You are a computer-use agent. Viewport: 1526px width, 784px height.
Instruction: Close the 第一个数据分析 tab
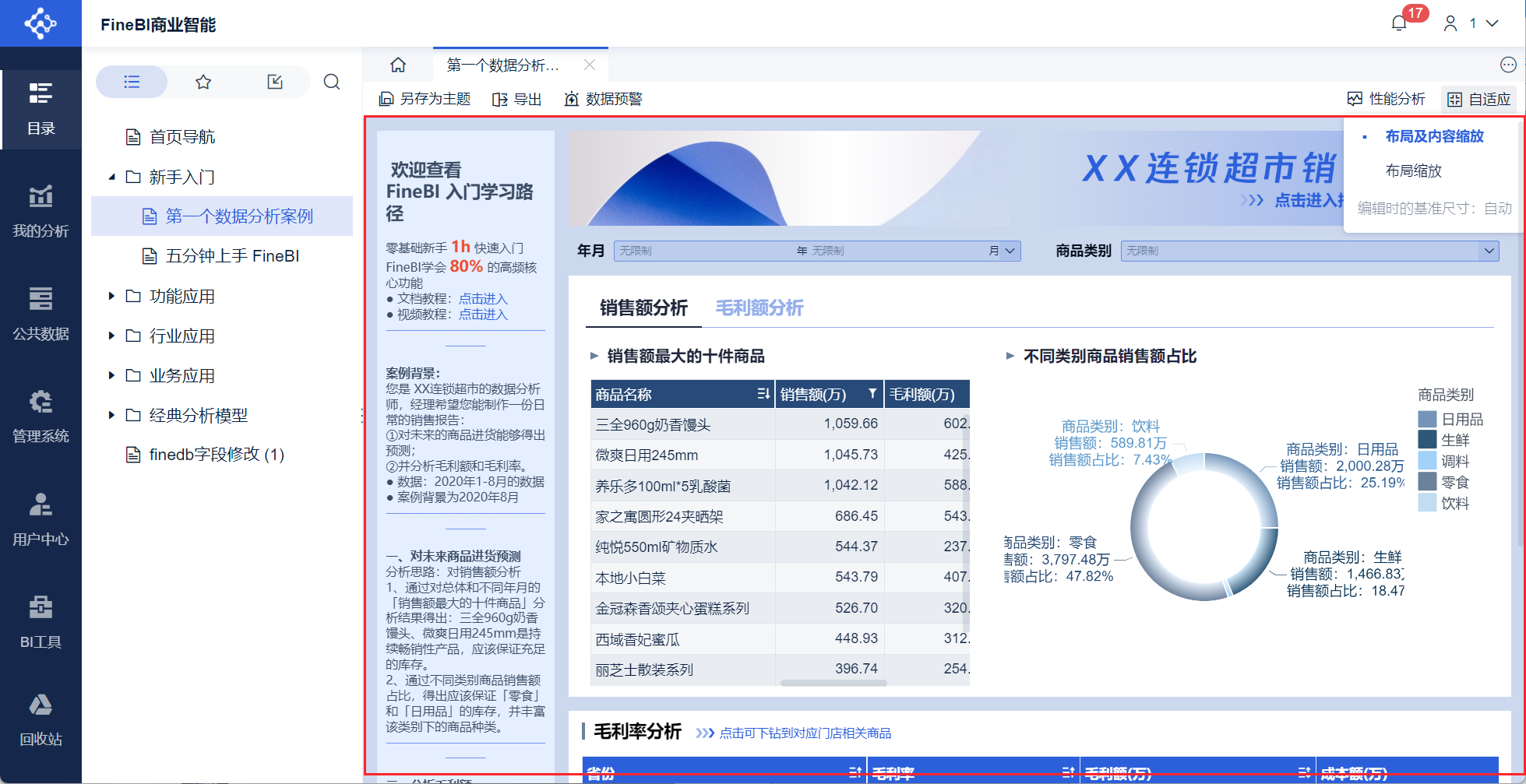pyautogui.click(x=590, y=65)
